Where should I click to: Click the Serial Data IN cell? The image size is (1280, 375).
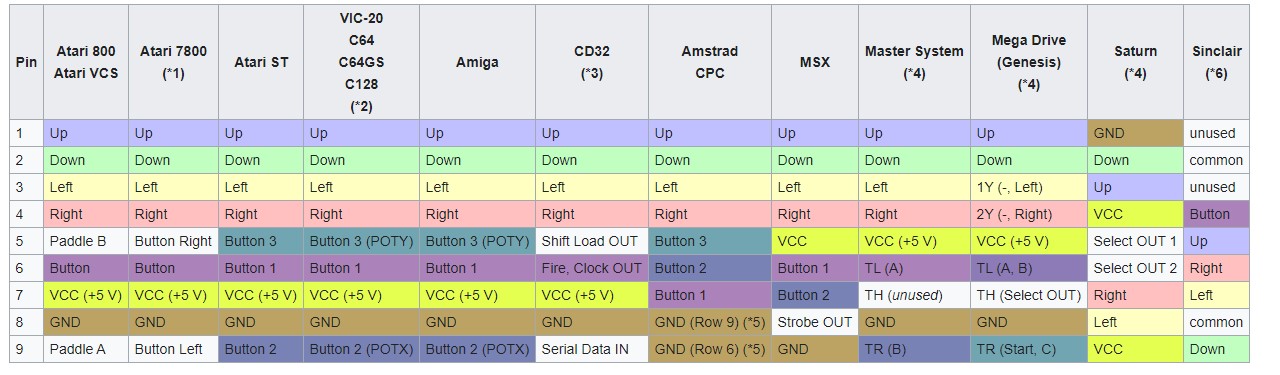[592, 349]
